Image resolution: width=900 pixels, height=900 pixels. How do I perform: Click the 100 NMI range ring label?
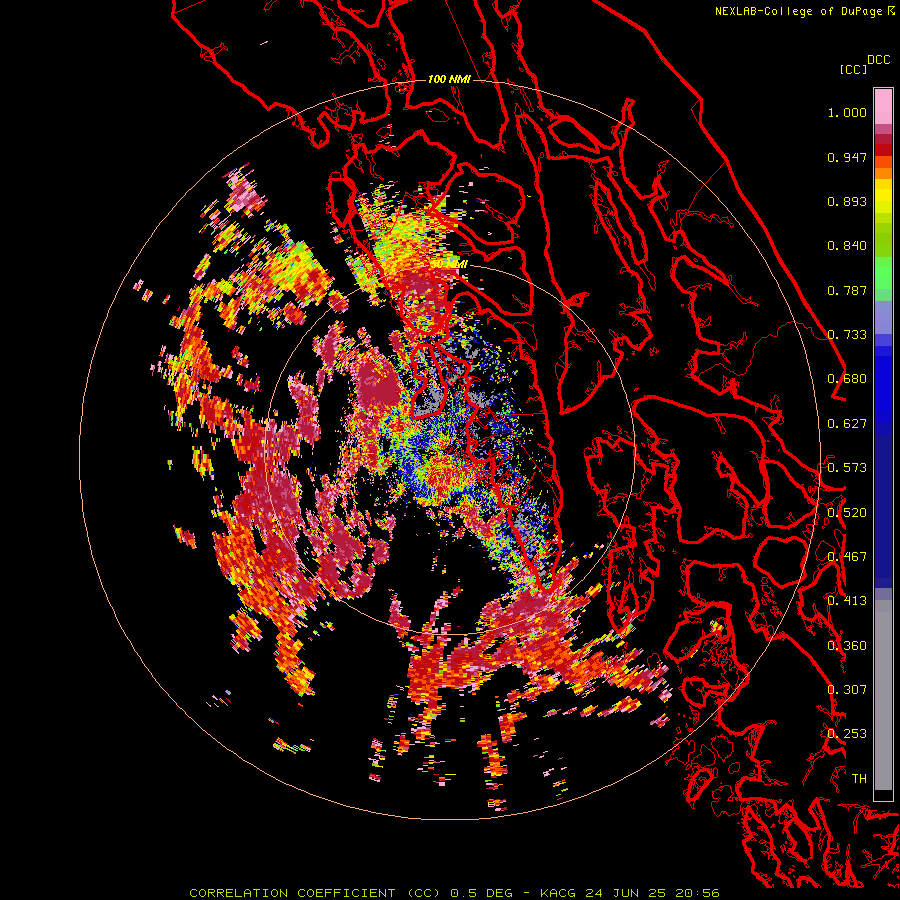point(449,79)
